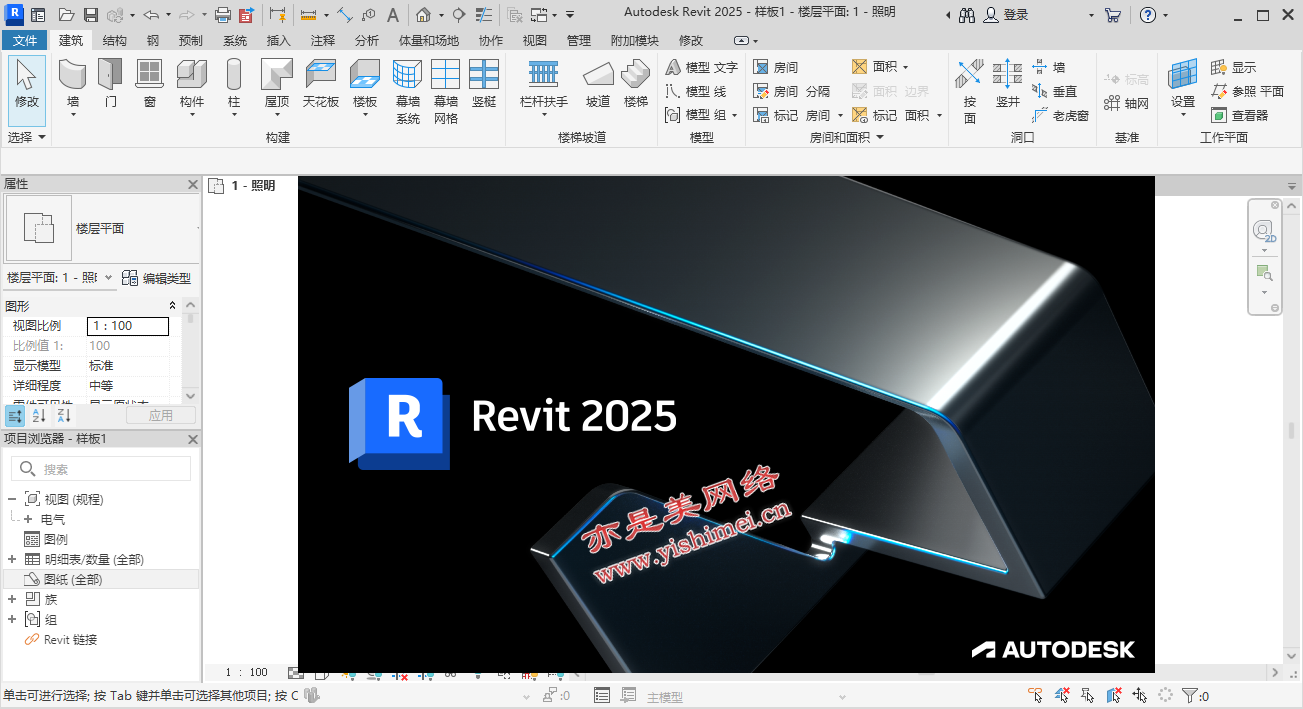Click the Model Text (模型 文字) tool
The height and width of the screenshot is (709, 1303).
point(702,67)
